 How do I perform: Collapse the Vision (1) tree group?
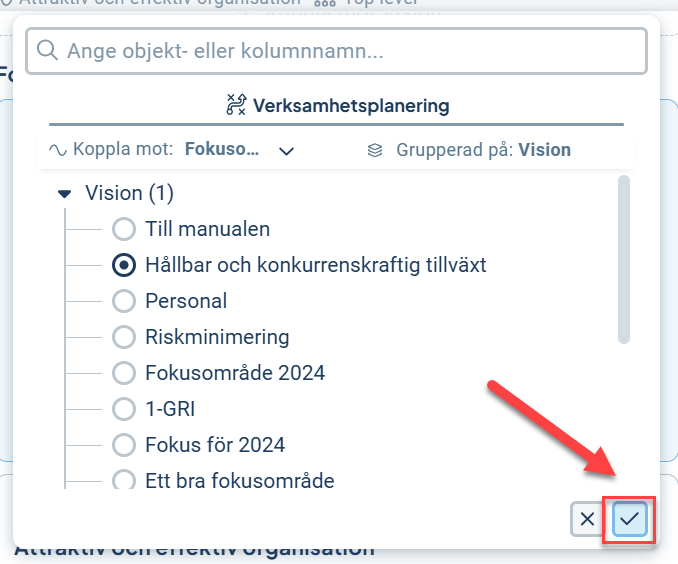(65, 193)
